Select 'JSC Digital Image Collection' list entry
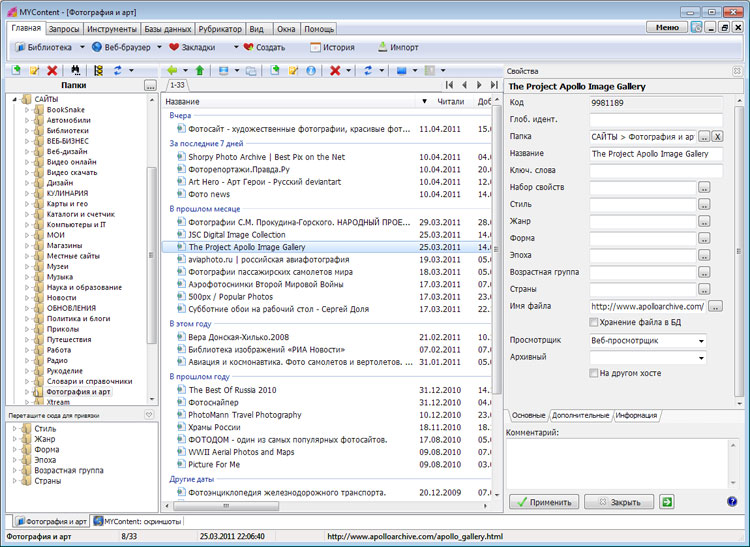The width and height of the screenshot is (750, 547). click(x=237, y=234)
